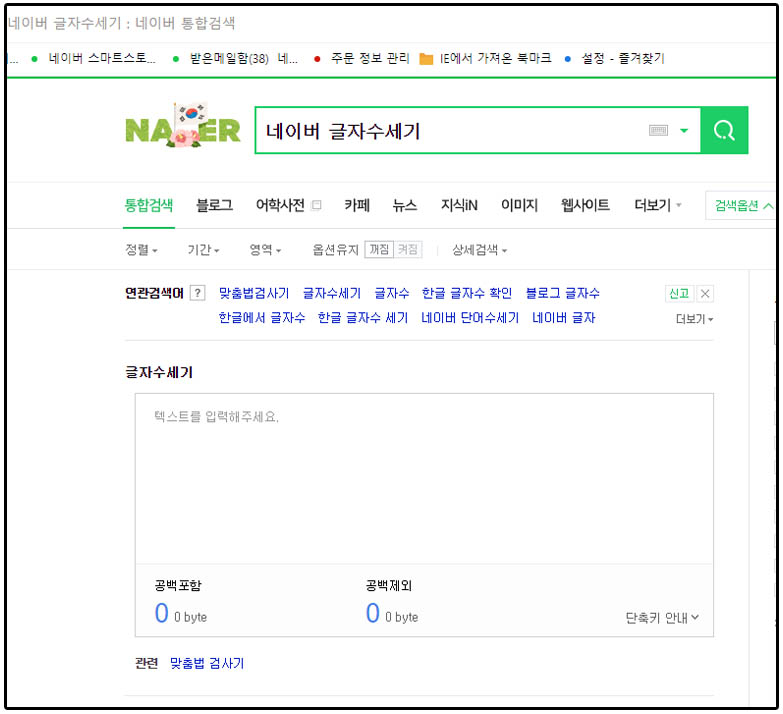
Task: Open the 기간 period dropdown
Action: click(203, 250)
